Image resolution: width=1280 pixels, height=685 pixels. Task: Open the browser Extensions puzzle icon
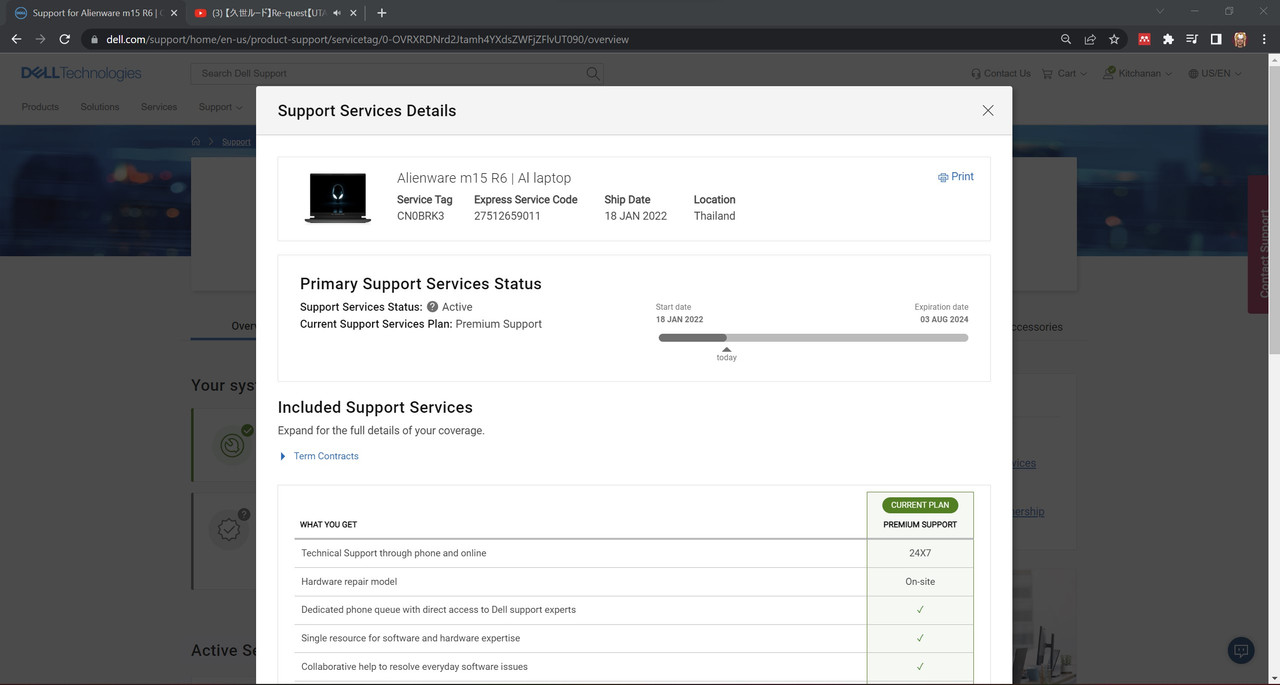(x=1167, y=39)
